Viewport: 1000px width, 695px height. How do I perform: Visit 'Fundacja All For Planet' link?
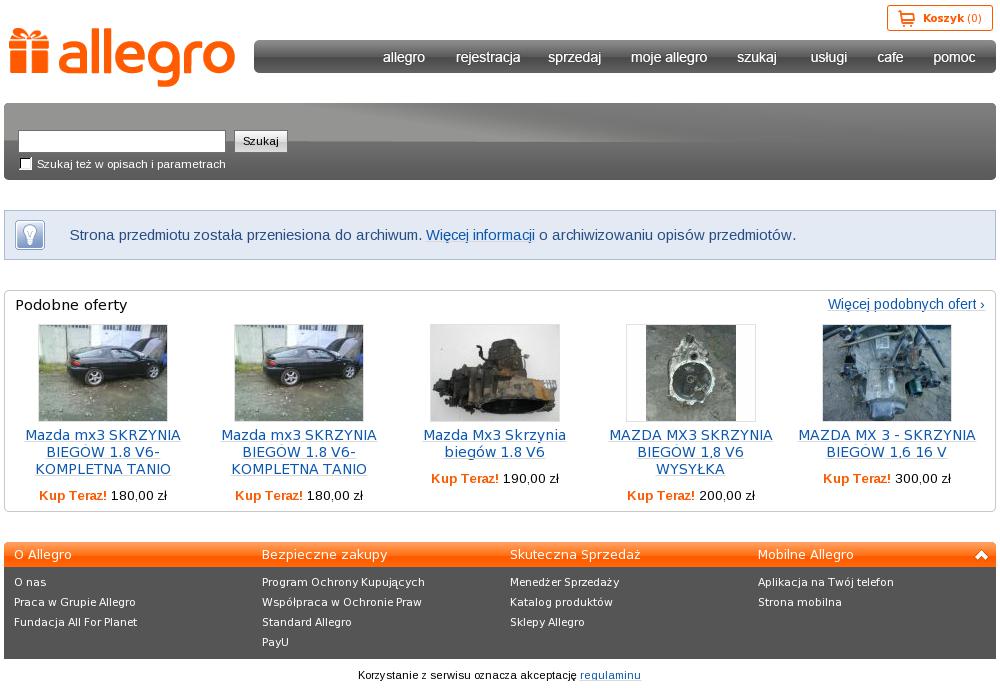[75, 622]
